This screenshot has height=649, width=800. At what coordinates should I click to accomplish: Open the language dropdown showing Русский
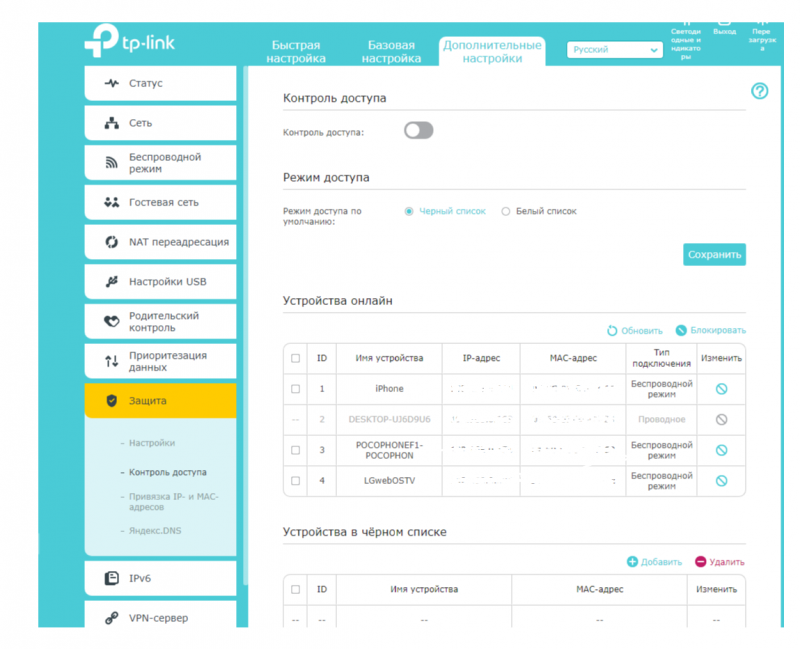(614, 49)
